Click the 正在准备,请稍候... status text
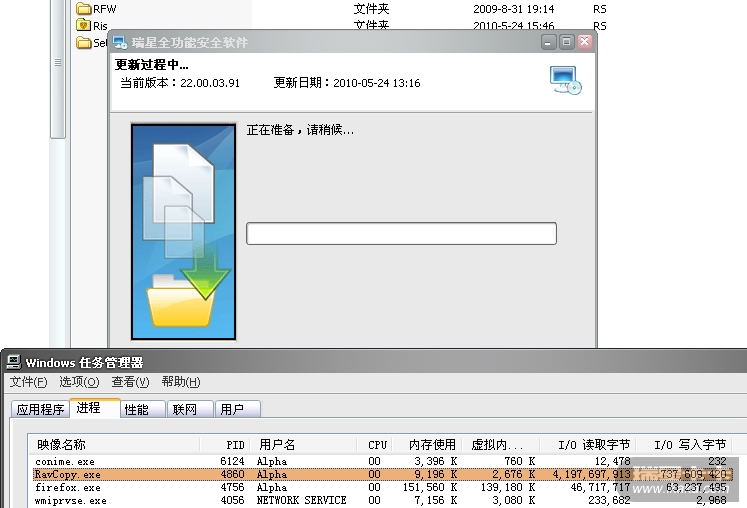Image resolution: width=747 pixels, height=508 pixels. coord(300,130)
